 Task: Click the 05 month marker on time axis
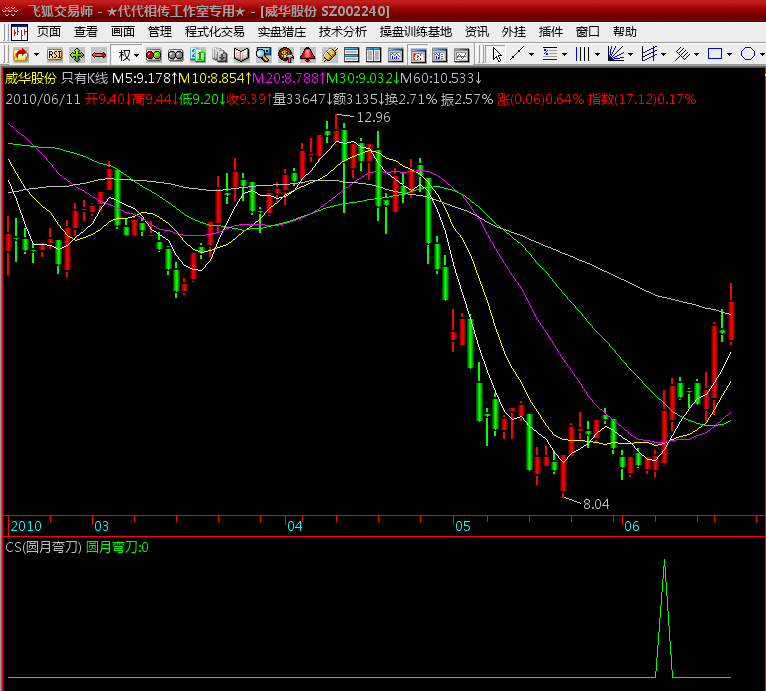click(463, 526)
